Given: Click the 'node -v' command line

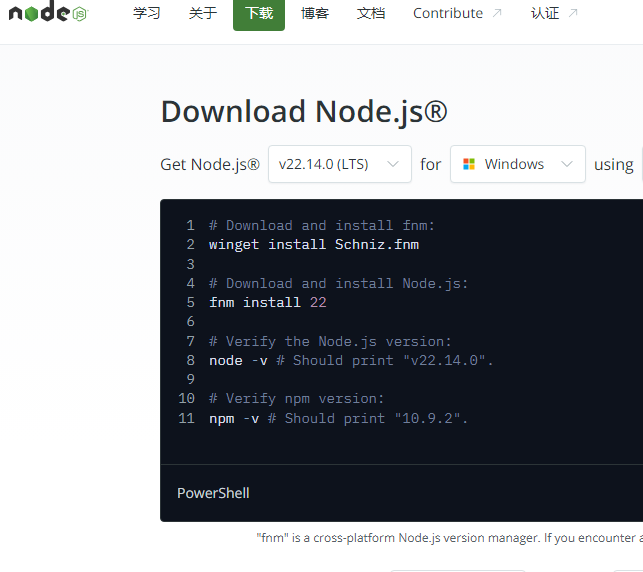Looking at the screenshot, I should [x=351, y=360].
